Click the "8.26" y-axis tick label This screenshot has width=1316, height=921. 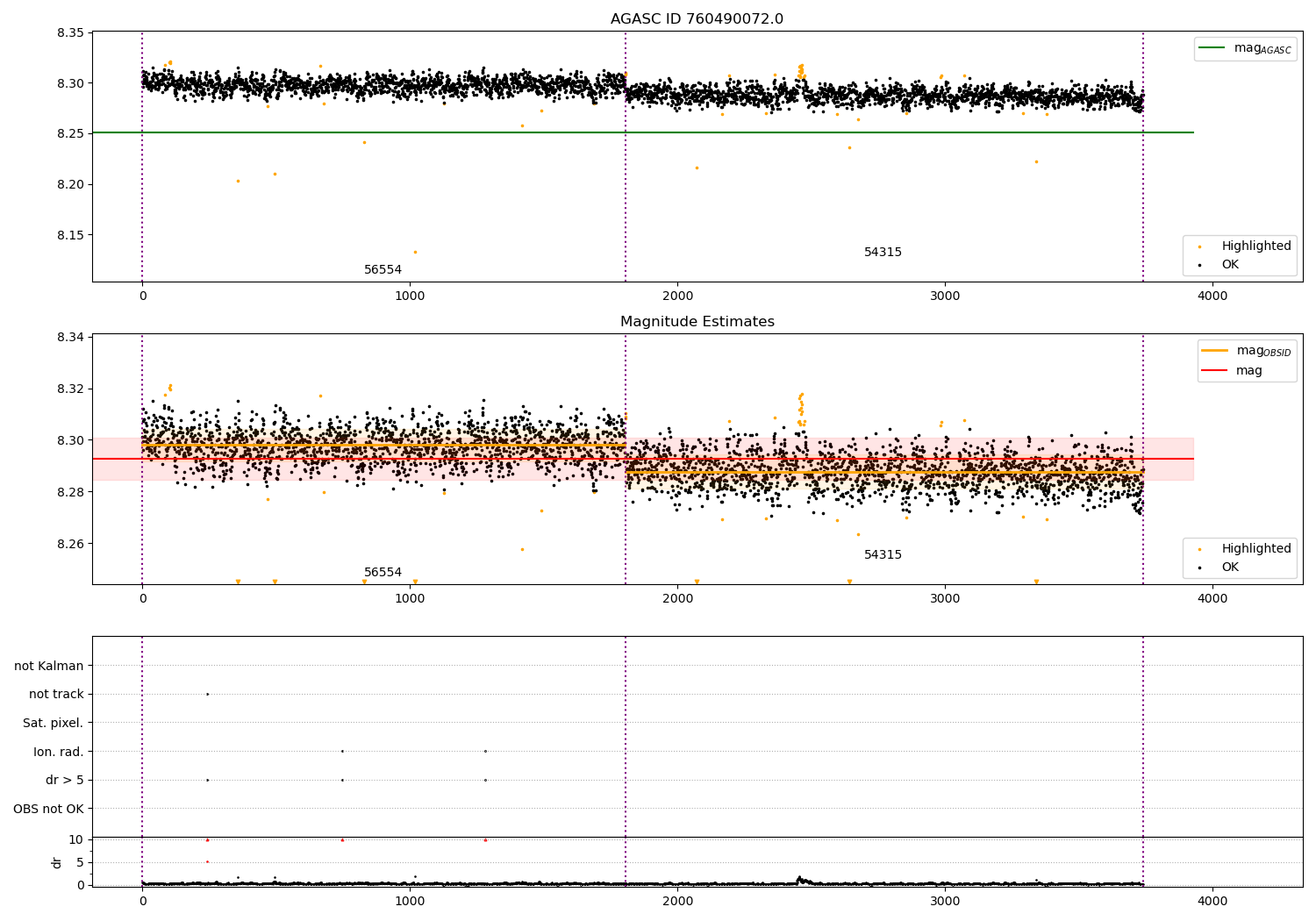pyautogui.click(x=70, y=544)
